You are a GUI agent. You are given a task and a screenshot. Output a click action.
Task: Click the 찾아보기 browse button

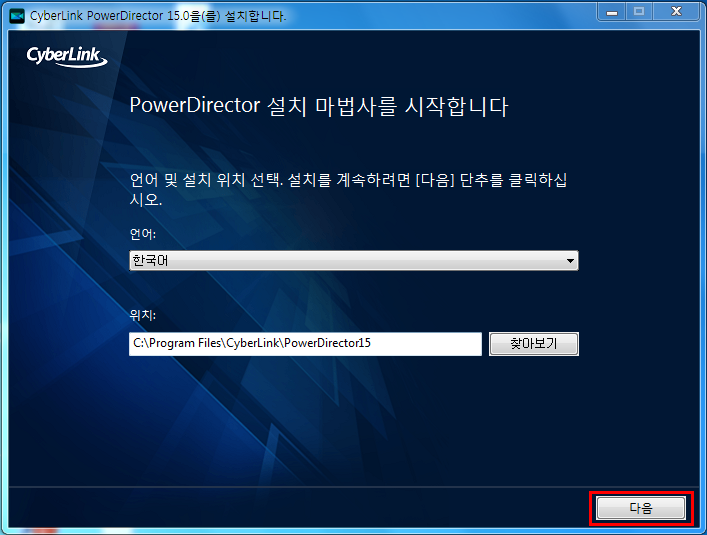pyautogui.click(x=533, y=344)
